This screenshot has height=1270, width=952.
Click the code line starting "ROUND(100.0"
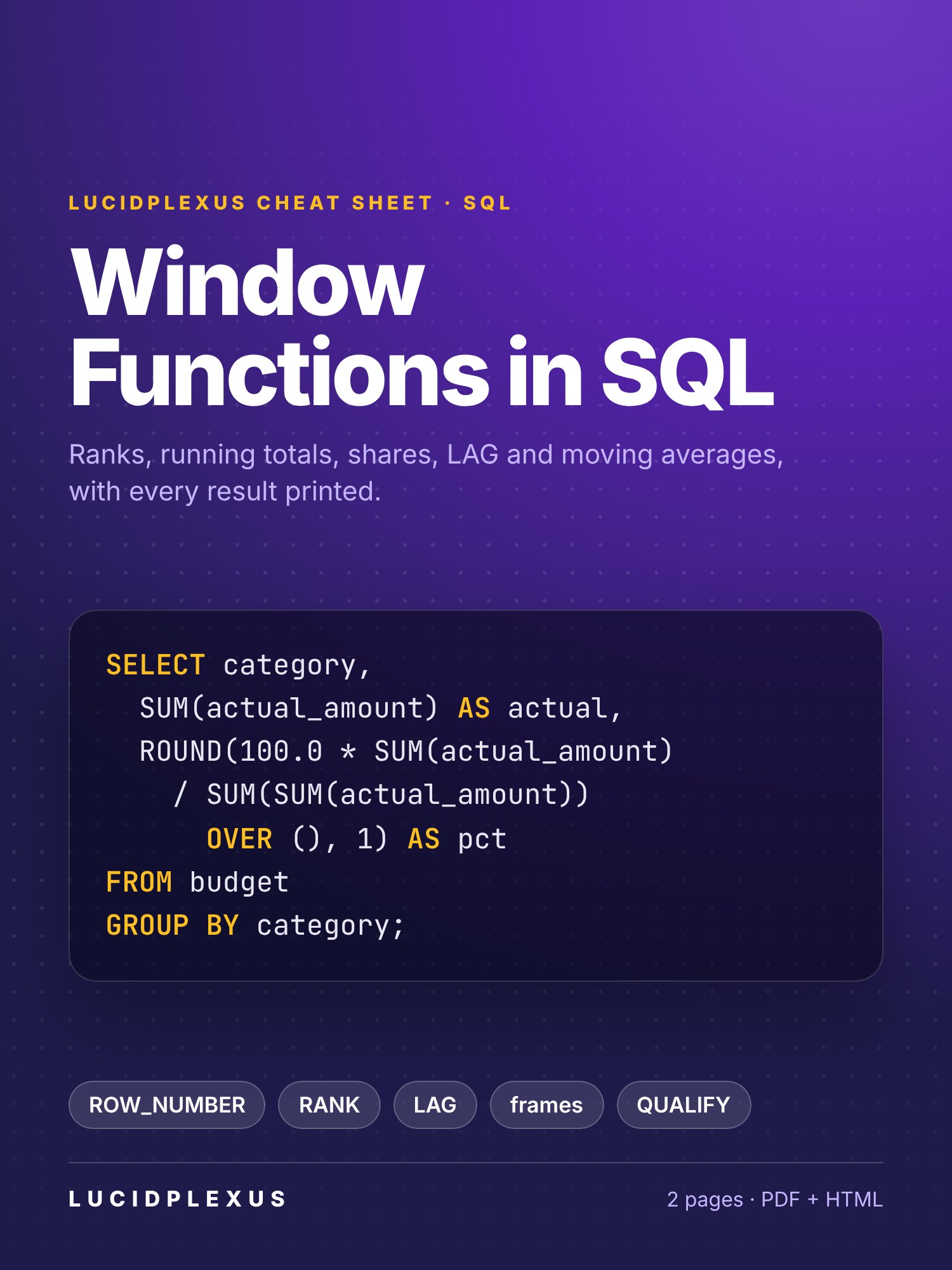(x=406, y=752)
